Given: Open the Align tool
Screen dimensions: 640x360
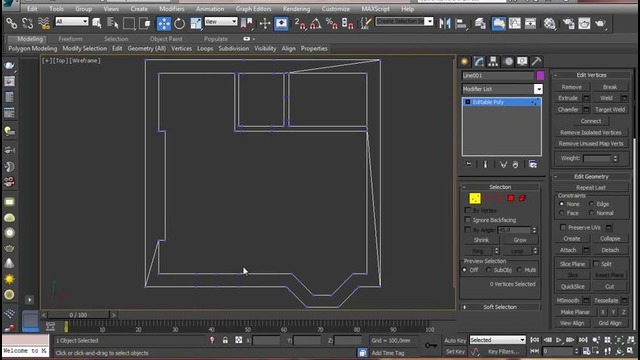Looking at the screenshot, I should pos(461,24).
